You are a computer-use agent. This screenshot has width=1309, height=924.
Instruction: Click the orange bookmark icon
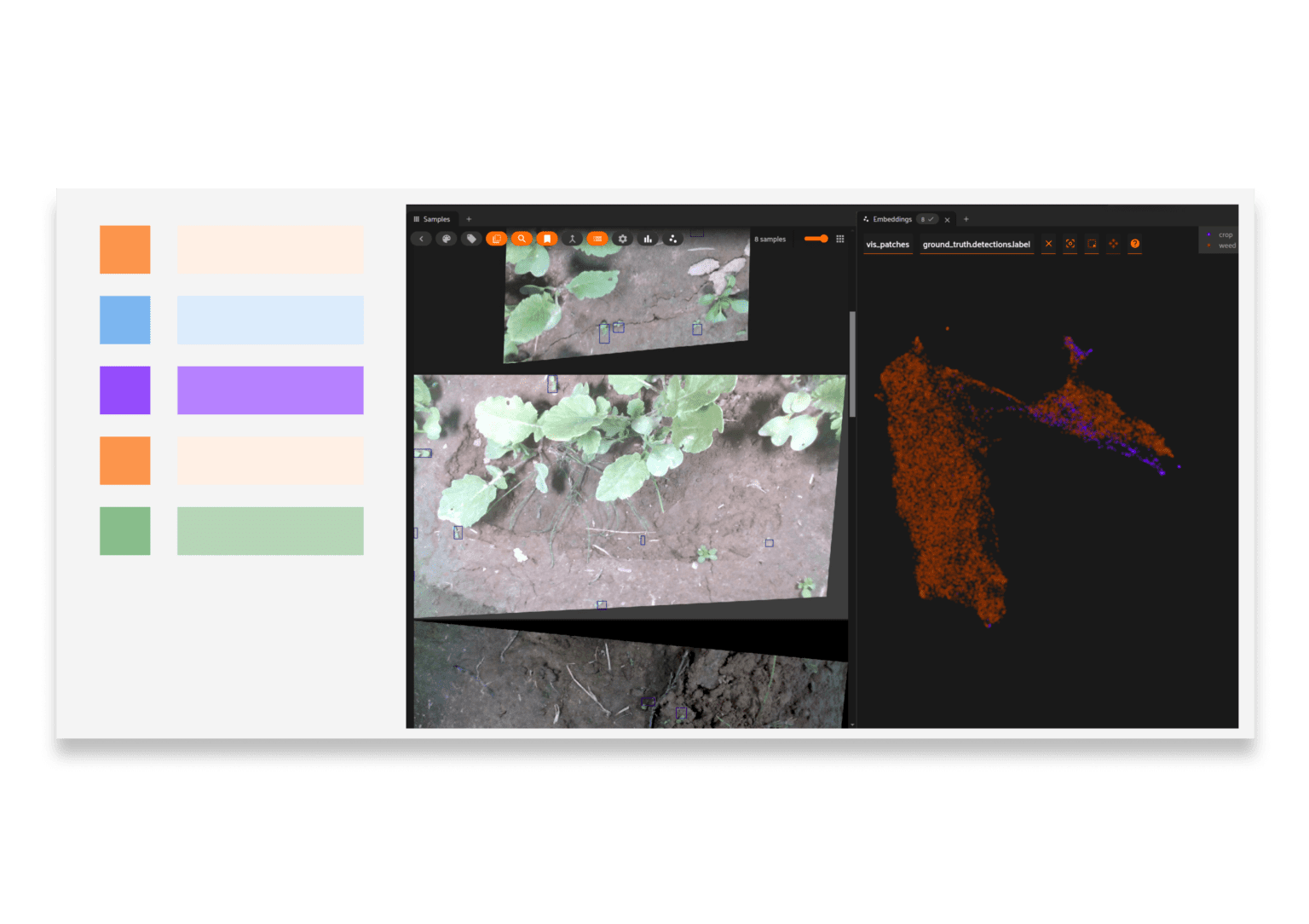(547, 239)
